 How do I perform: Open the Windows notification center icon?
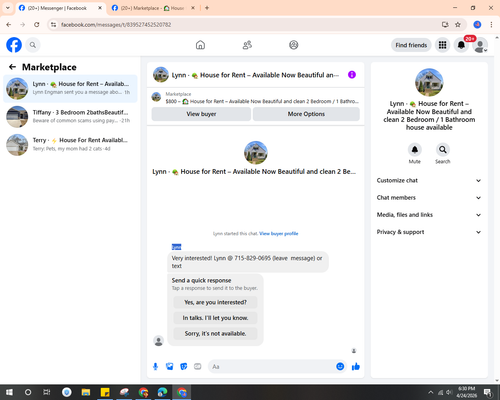[x=488, y=392]
